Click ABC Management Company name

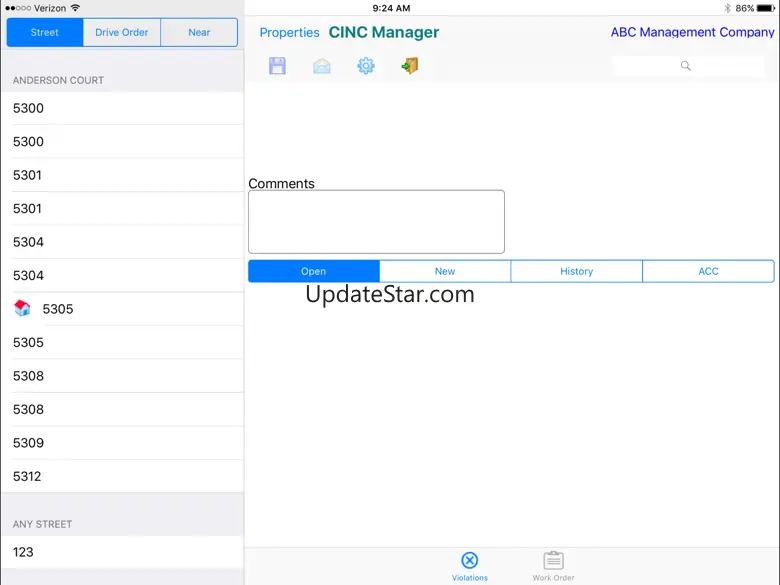click(692, 32)
